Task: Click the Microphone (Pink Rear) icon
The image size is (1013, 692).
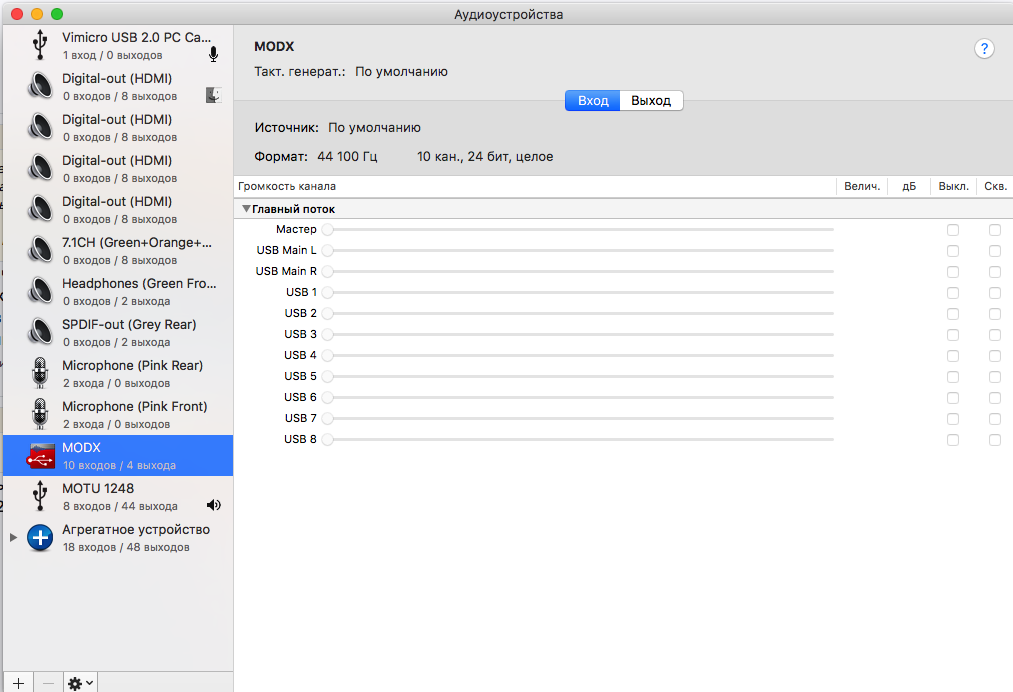Action: 40,373
